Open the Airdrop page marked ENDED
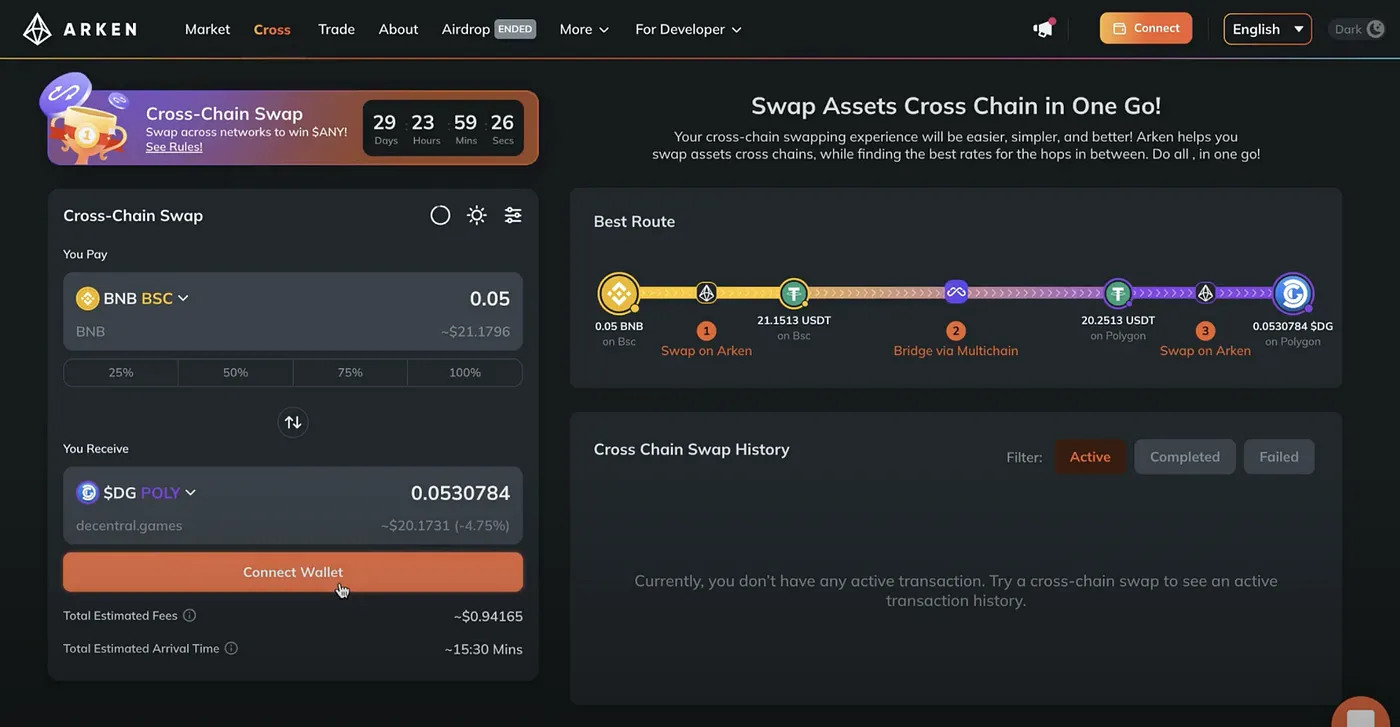The height and width of the screenshot is (727, 1400). 489,29
